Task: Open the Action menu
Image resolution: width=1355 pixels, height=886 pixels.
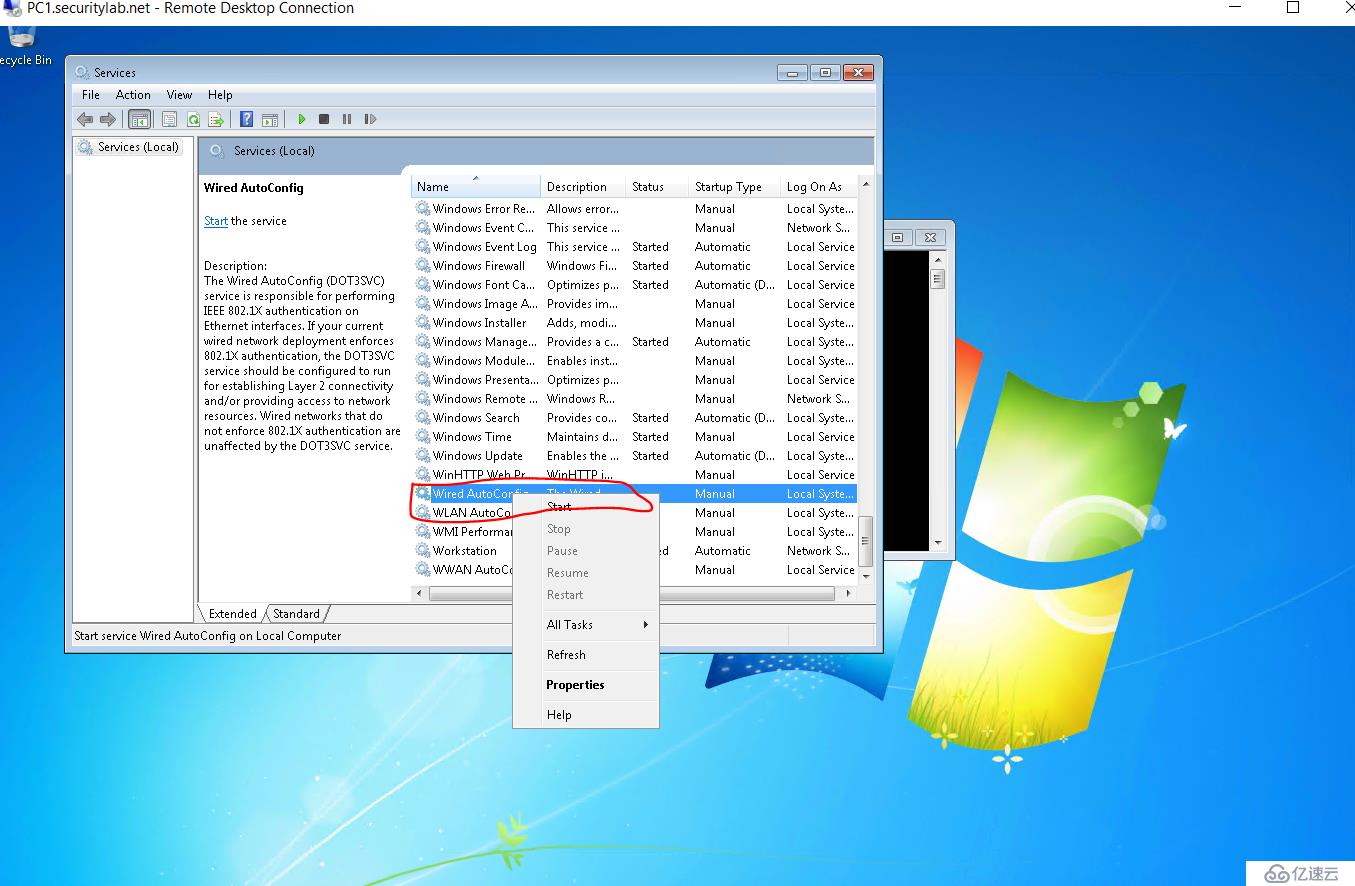Action: point(133,95)
